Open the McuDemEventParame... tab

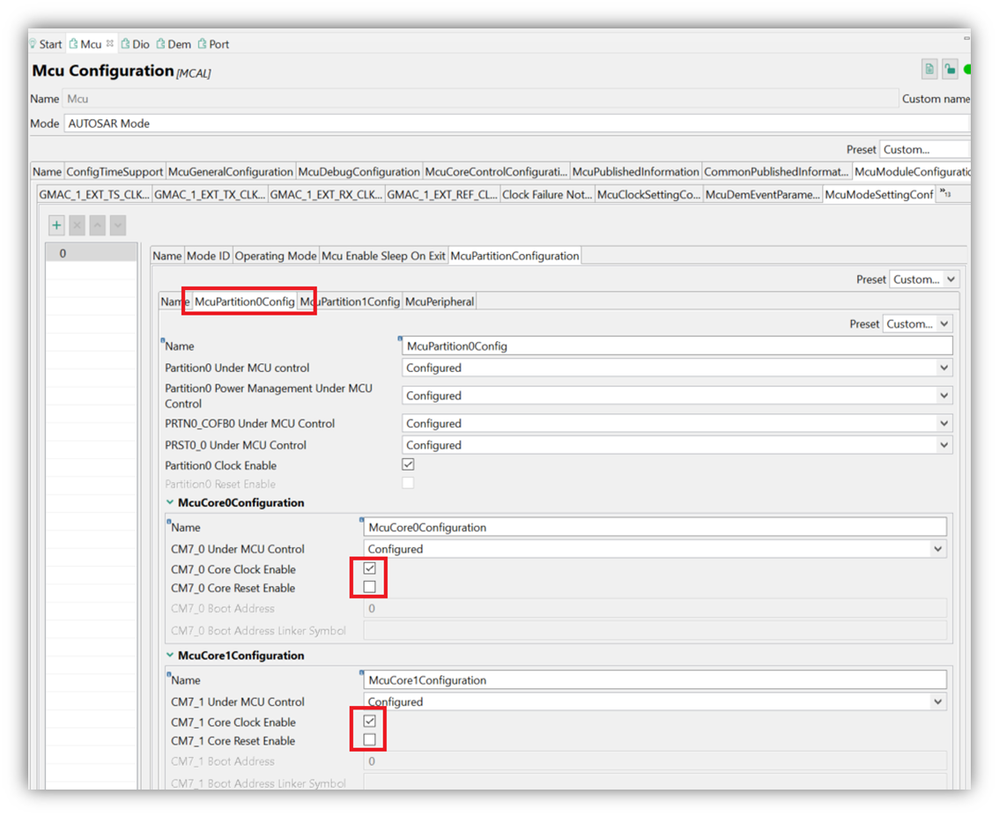pos(763,194)
